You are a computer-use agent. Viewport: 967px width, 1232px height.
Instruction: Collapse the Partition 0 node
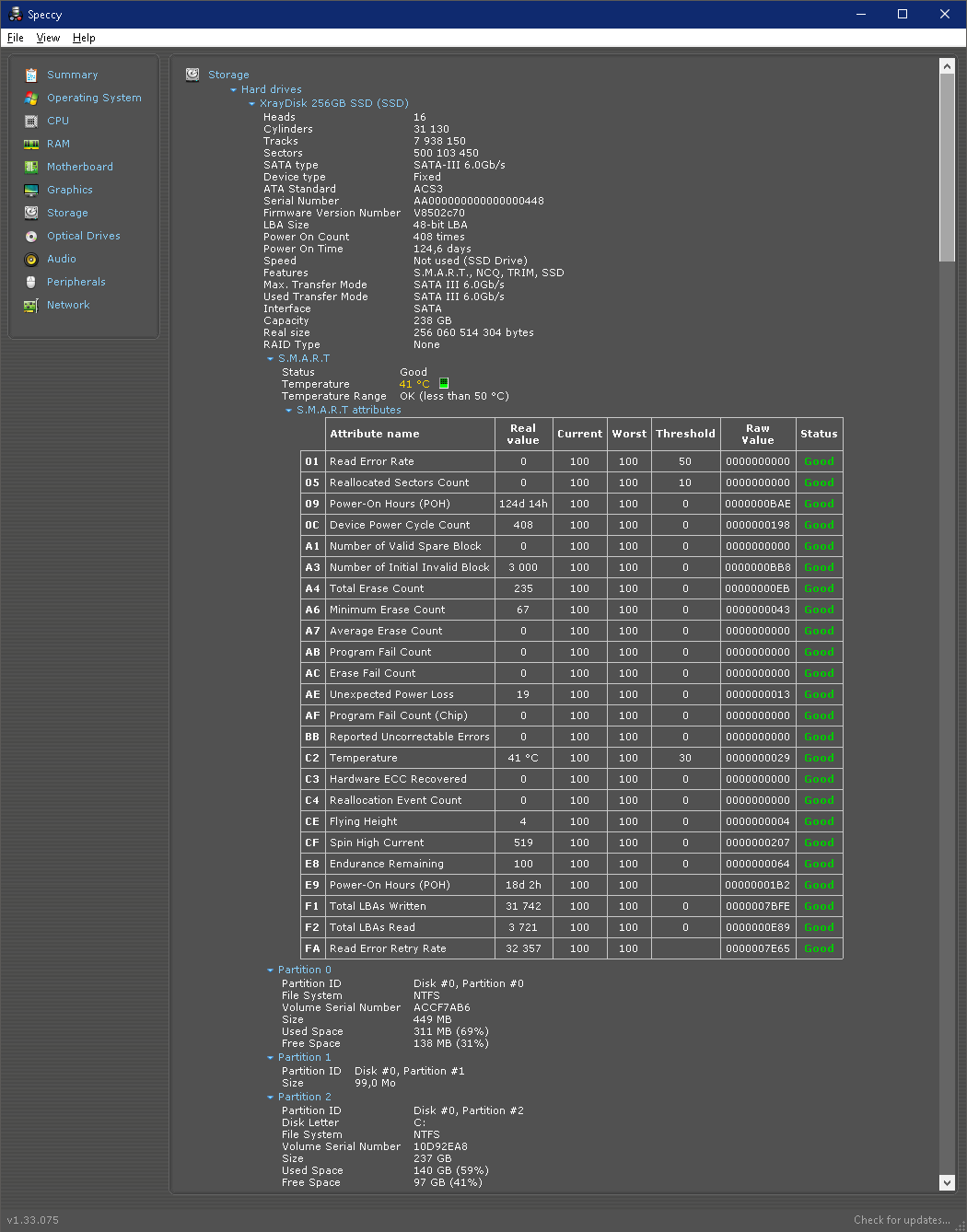click(270, 970)
